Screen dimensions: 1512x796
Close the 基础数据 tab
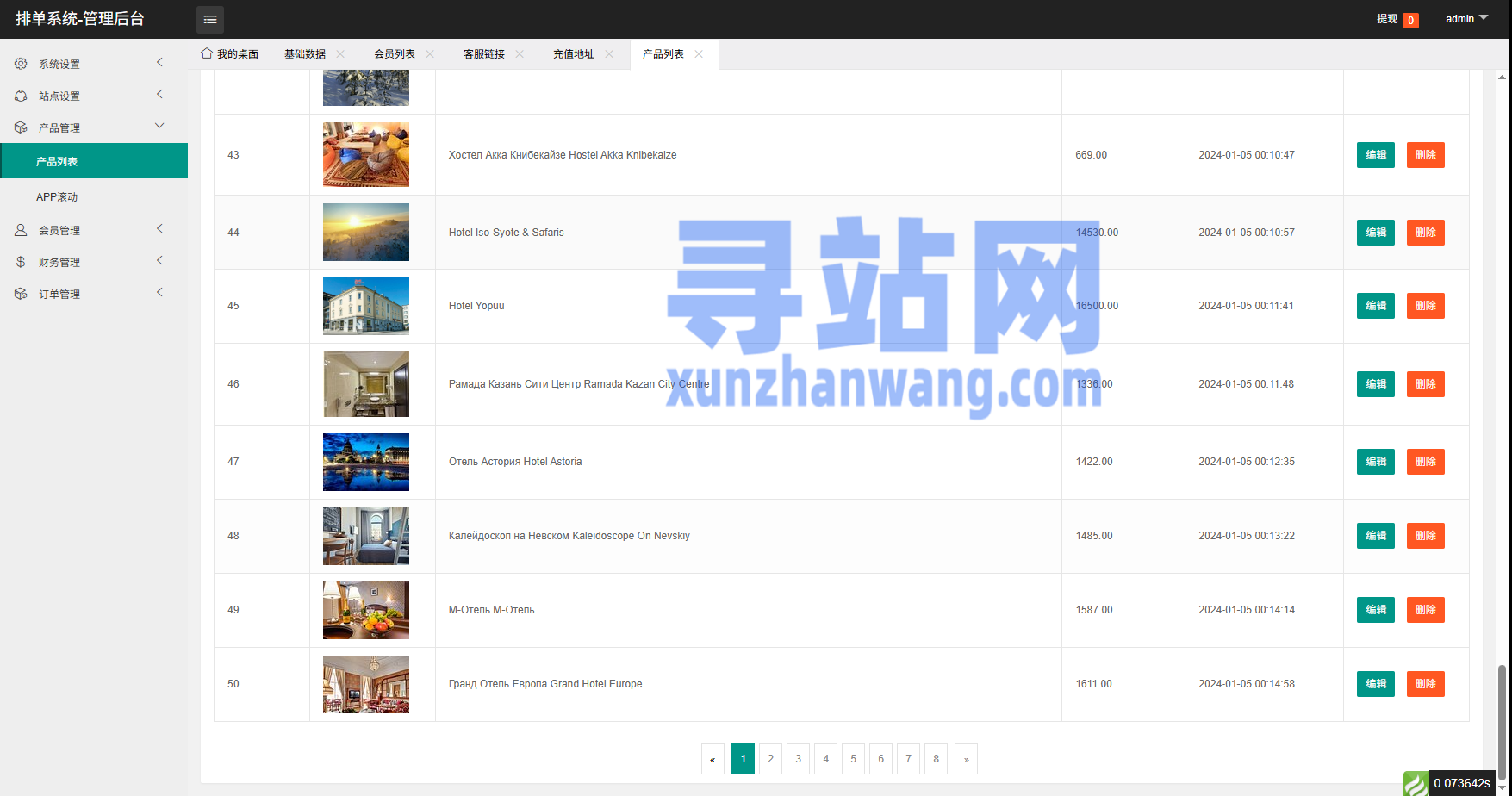coord(340,53)
